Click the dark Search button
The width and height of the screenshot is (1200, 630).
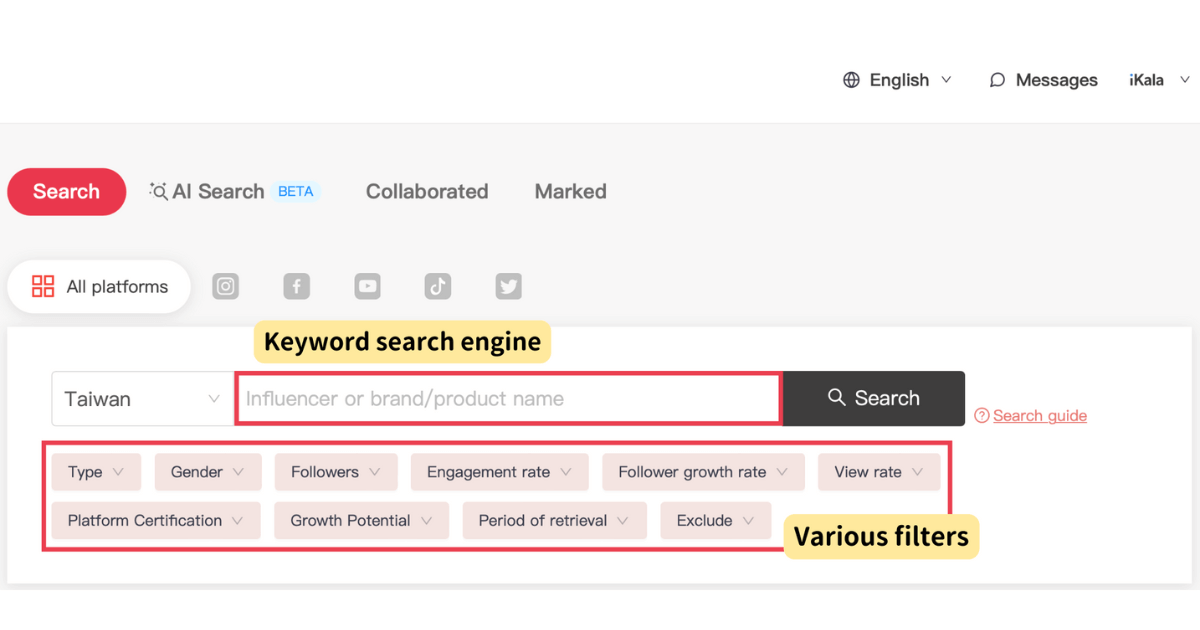[874, 398]
